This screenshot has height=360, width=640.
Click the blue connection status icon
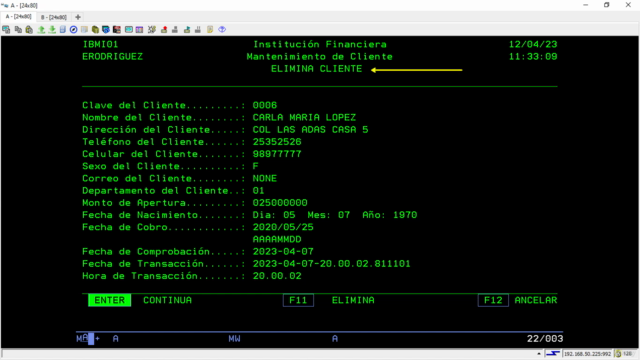pos(553,353)
